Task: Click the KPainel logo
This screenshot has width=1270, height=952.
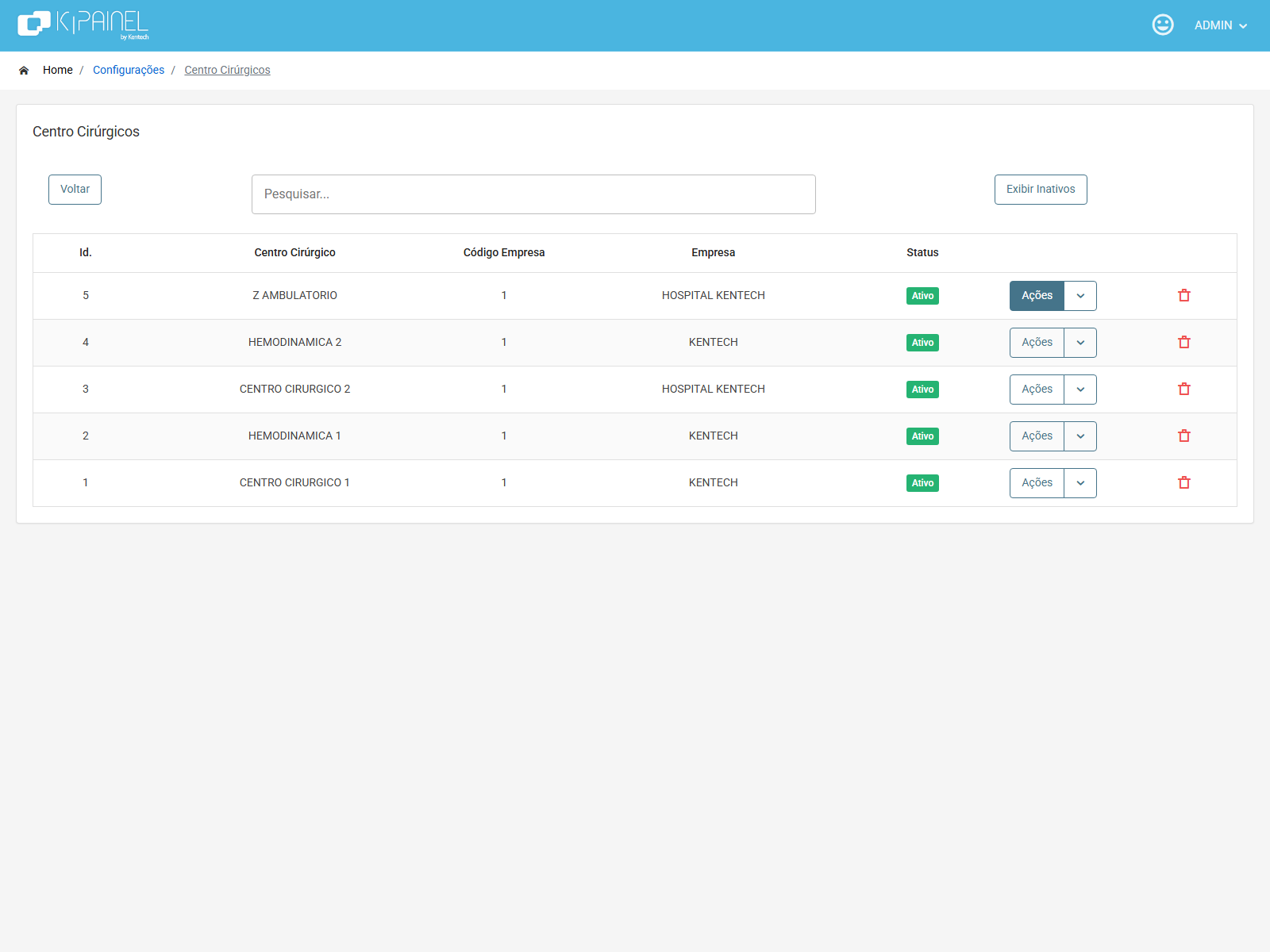Action: pyautogui.click(x=83, y=25)
